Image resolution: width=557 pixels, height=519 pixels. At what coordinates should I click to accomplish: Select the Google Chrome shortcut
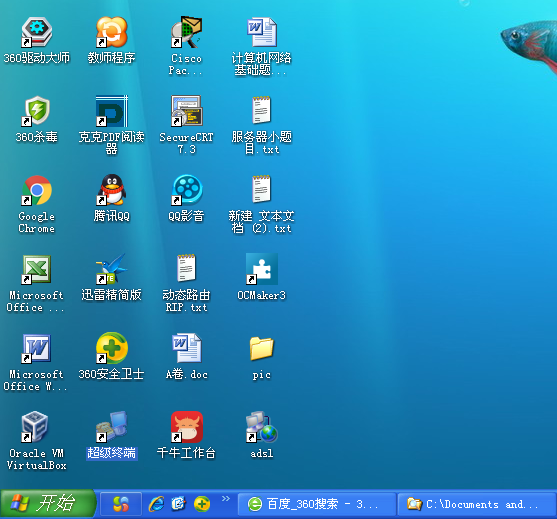pyautogui.click(x=37, y=190)
